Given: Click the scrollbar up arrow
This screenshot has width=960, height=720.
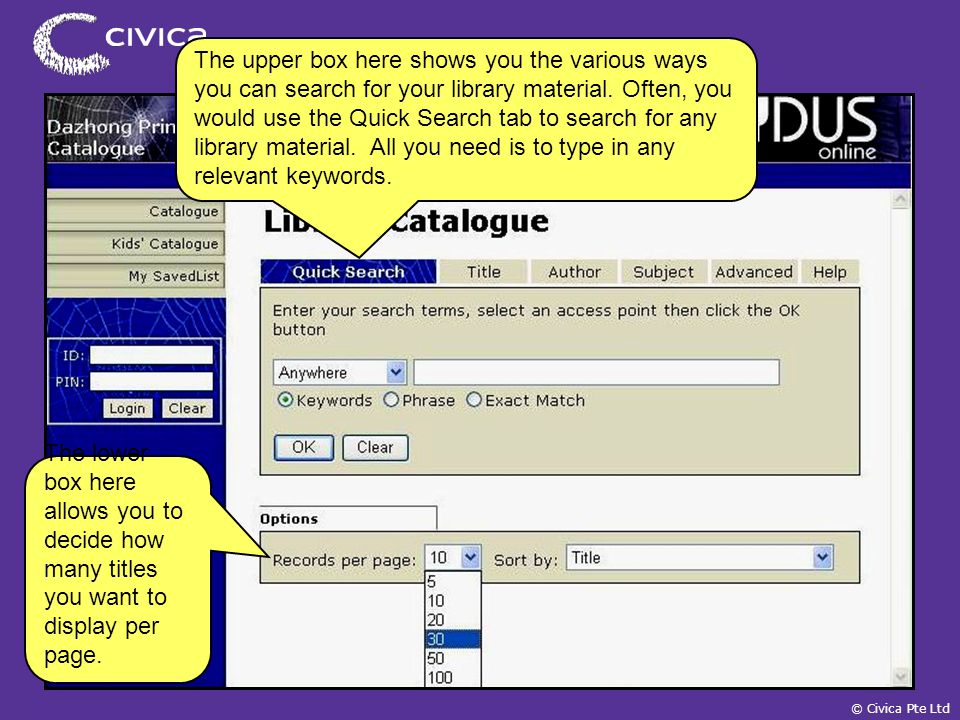Looking at the screenshot, I should (901, 200).
